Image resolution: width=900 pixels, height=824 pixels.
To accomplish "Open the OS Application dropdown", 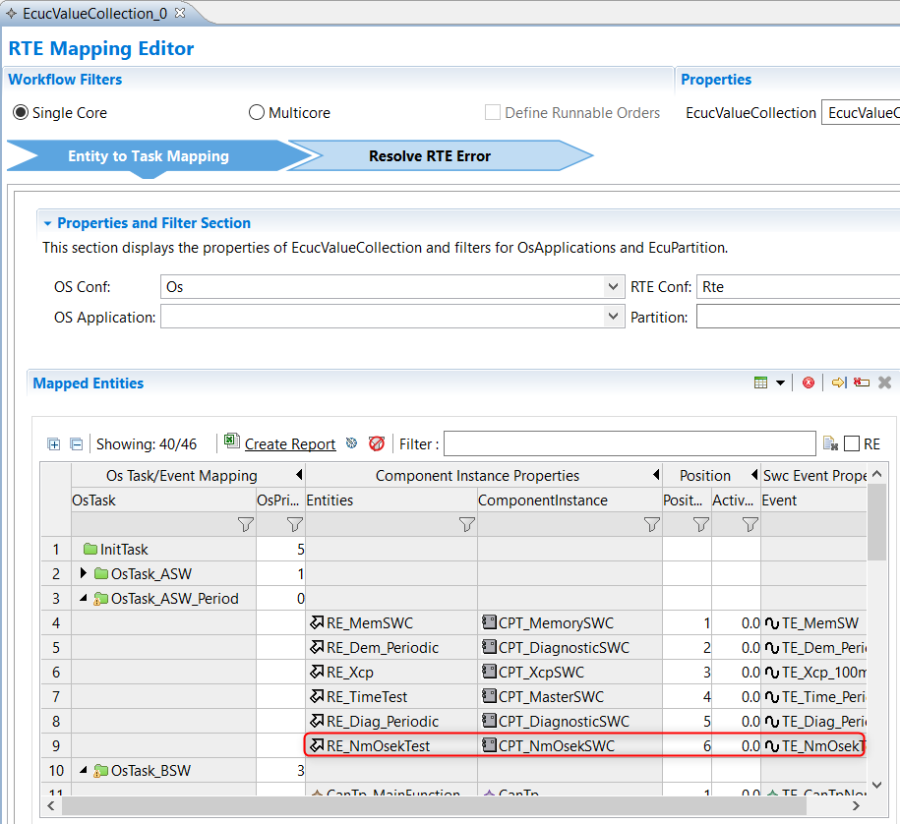I will coord(613,316).
